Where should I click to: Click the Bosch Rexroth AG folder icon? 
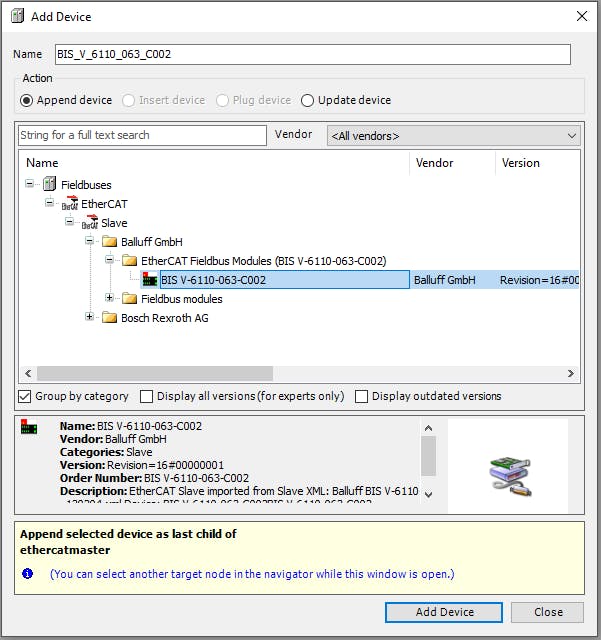coord(109,318)
